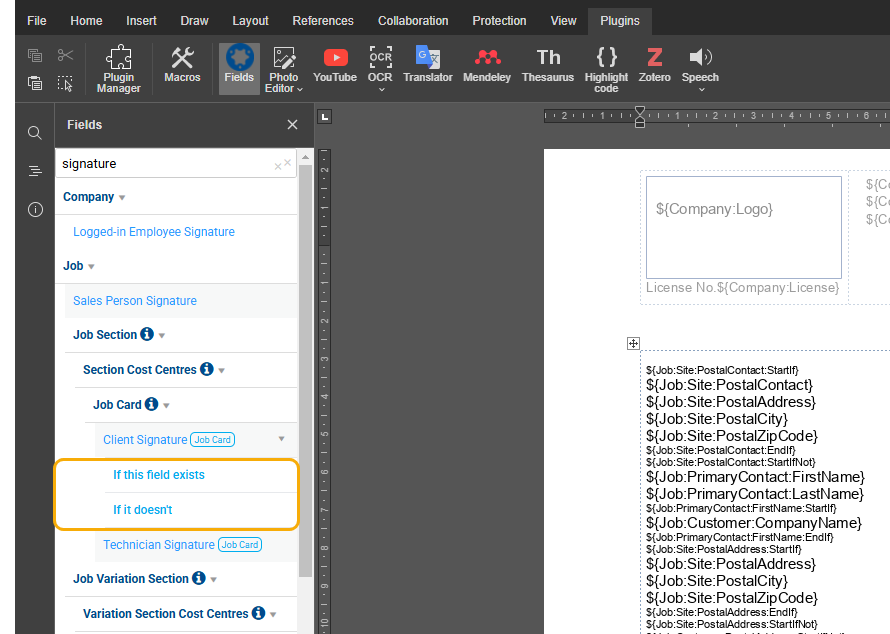Click the signature search input field
Viewport: 890px width, 634px height.
pyautogui.click(x=165, y=164)
